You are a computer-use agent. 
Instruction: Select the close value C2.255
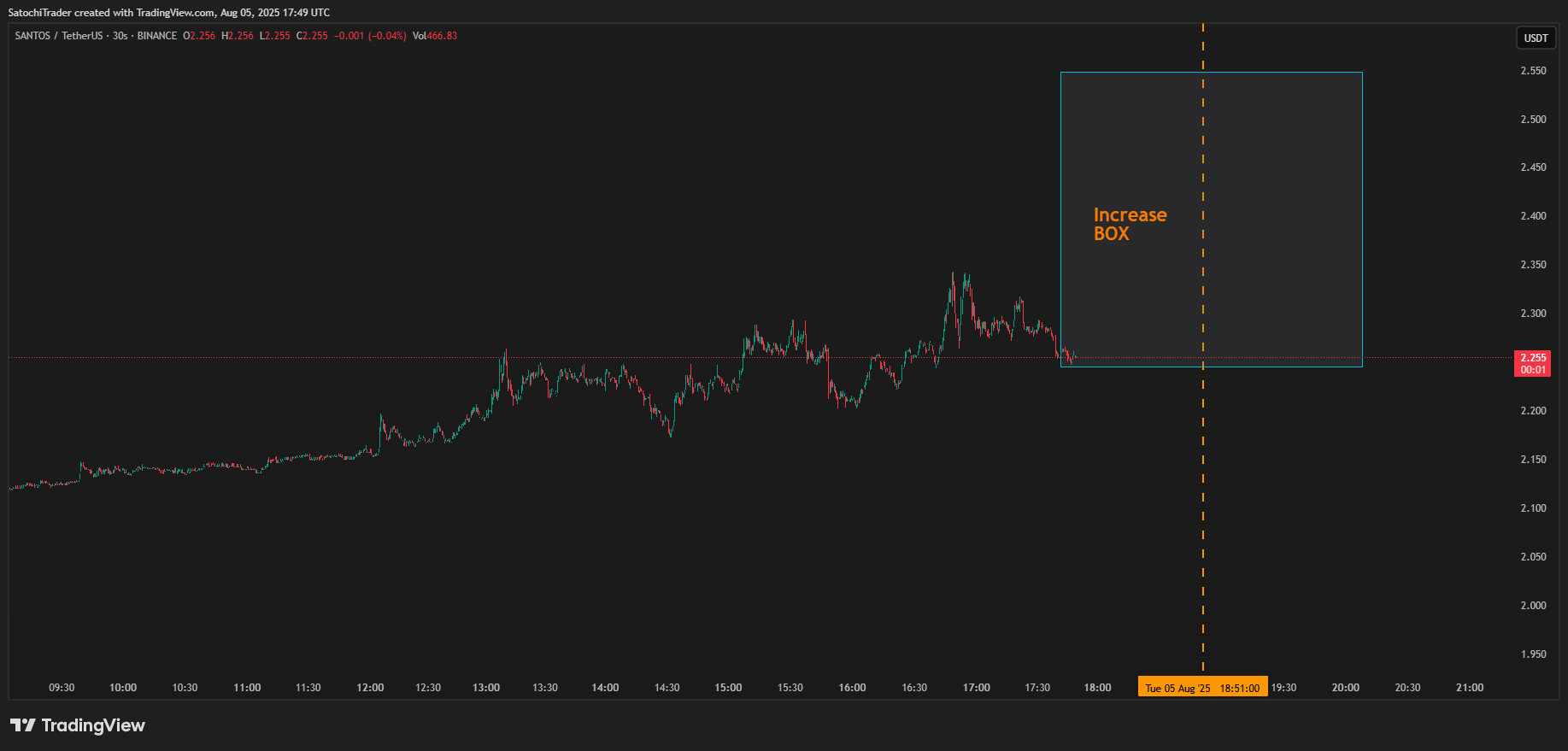(x=312, y=36)
